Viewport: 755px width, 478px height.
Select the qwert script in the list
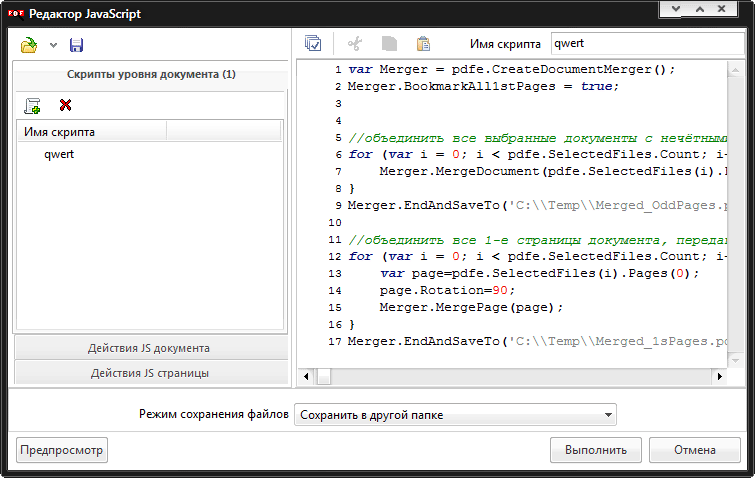coord(59,154)
